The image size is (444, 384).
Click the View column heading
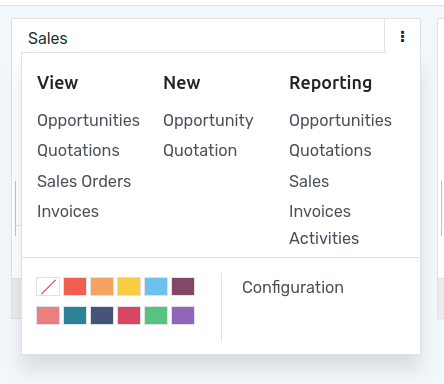pyautogui.click(x=58, y=83)
